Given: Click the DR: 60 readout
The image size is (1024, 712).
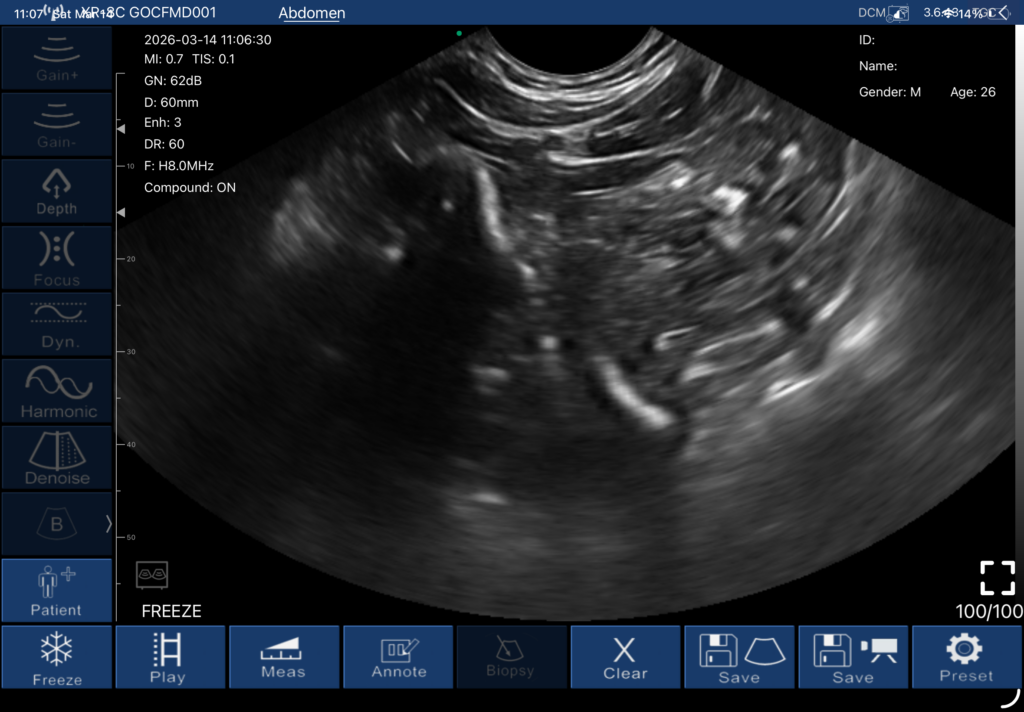Looking at the screenshot, I should [x=164, y=144].
